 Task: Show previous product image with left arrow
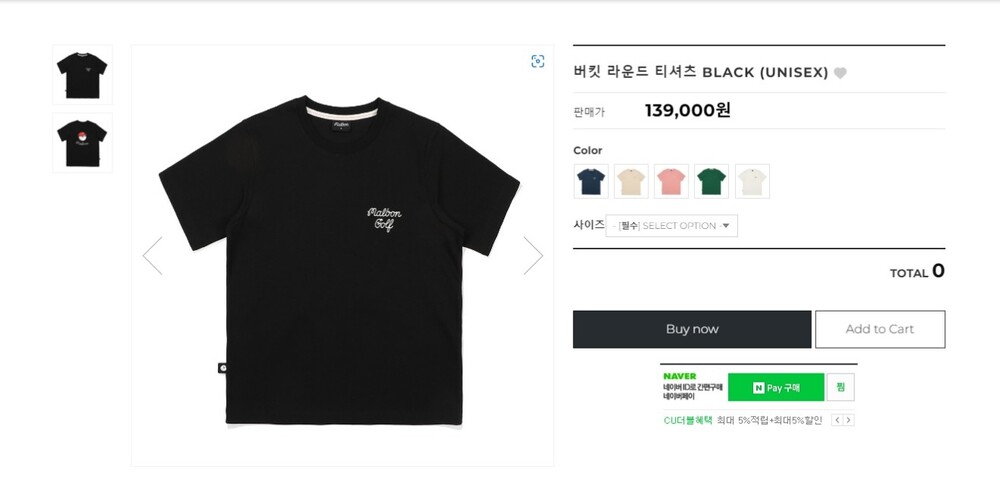(152, 255)
